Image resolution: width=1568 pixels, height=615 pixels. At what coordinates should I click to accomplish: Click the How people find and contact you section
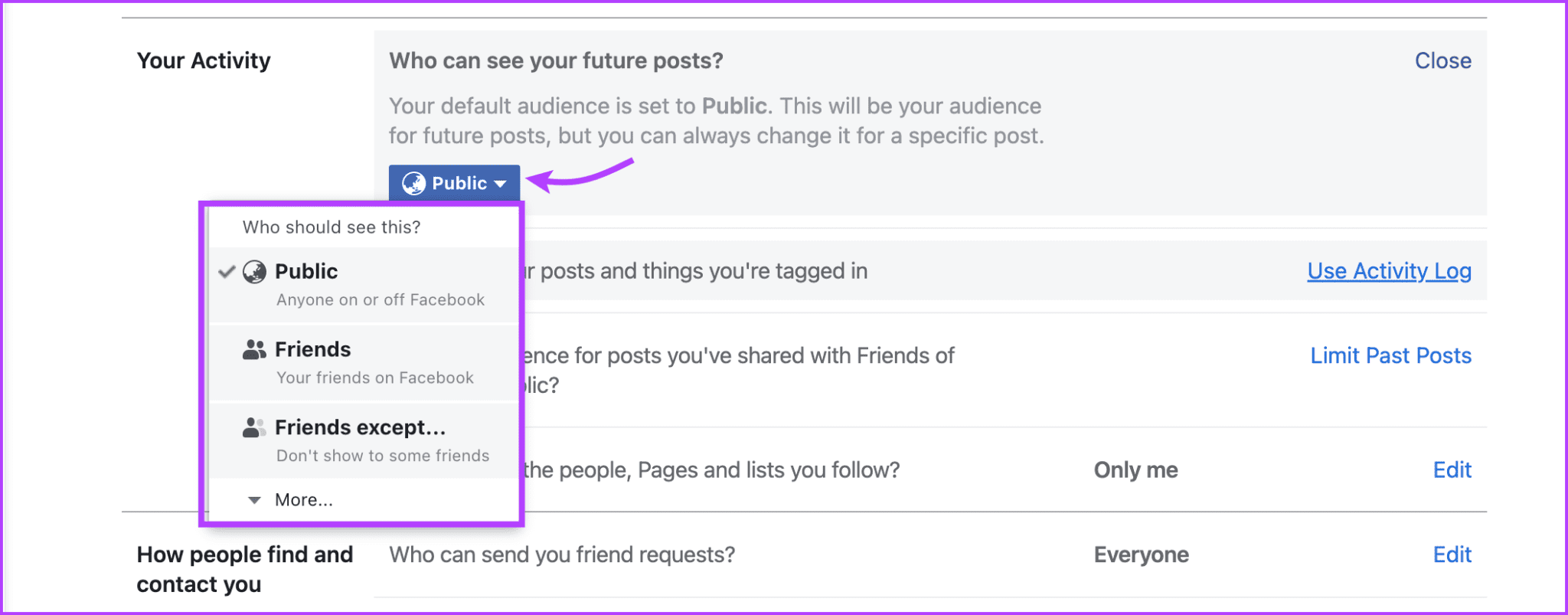coord(245,568)
